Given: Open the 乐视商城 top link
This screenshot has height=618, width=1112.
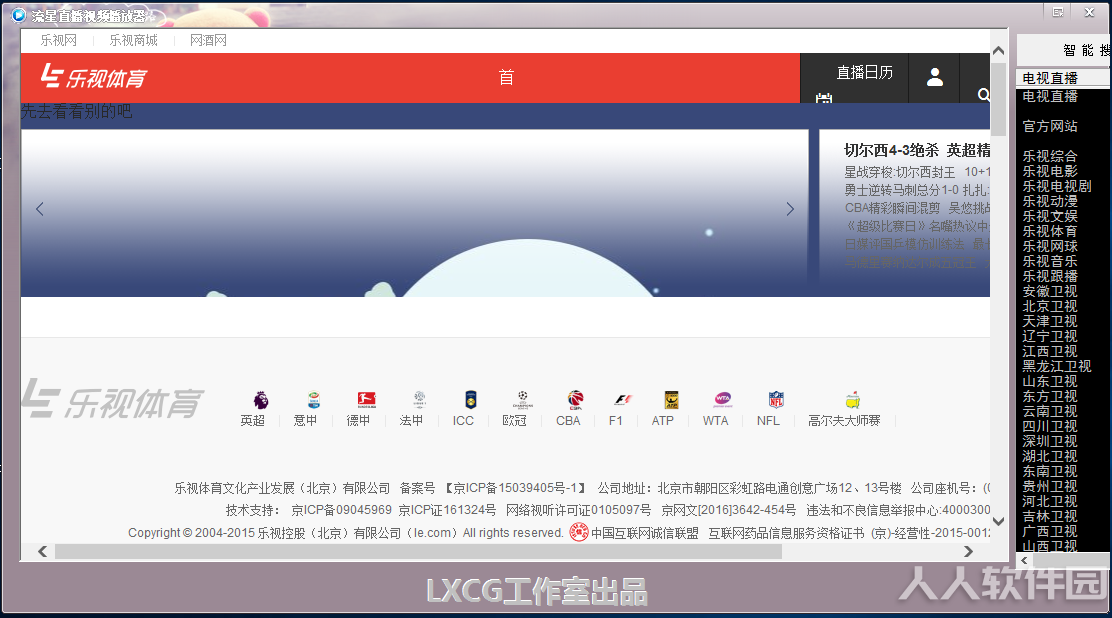Looking at the screenshot, I should (133, 40).
